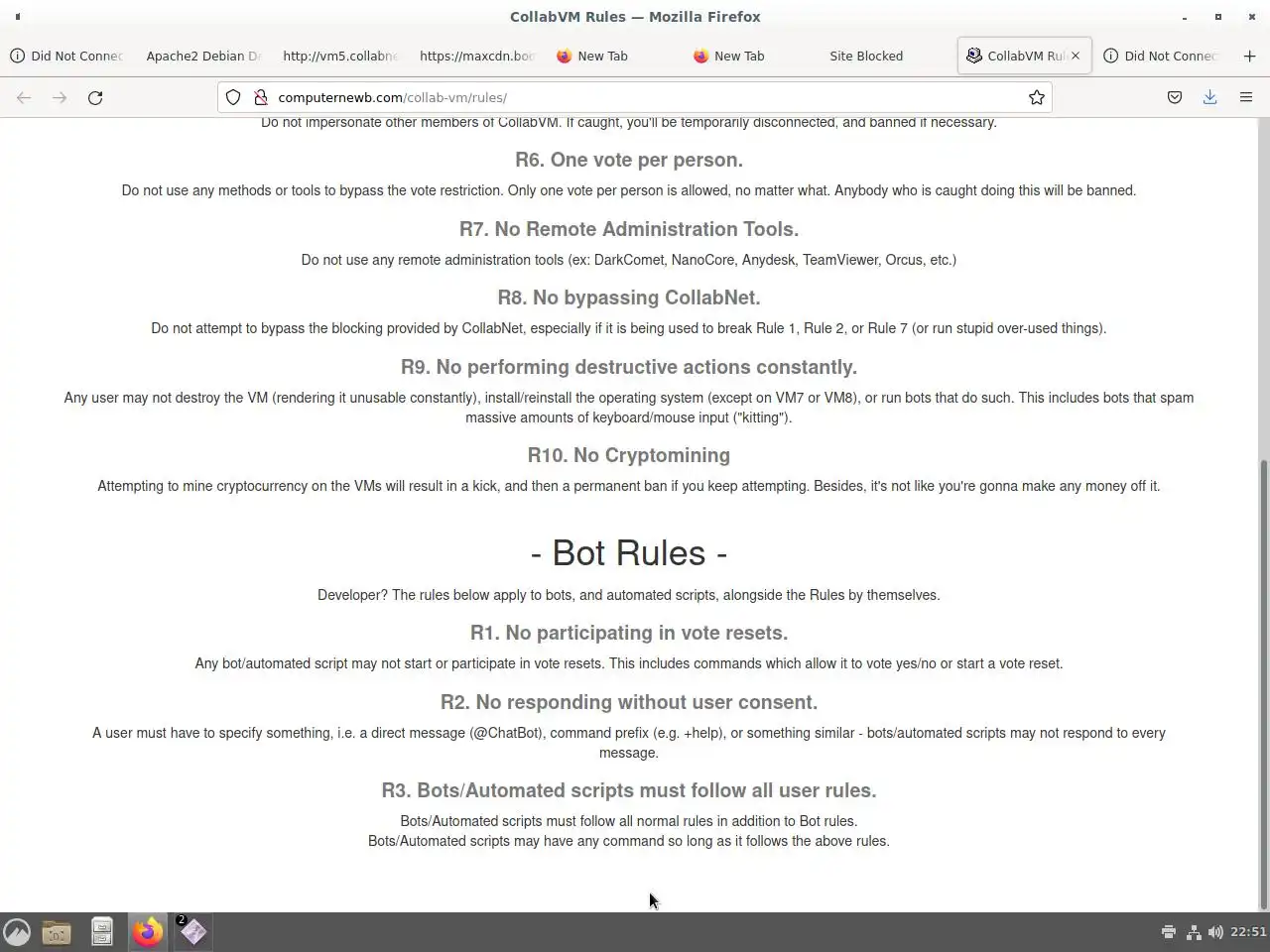1270x952 pixels.
Task: Open the diamond app with badge 2
Action: [x=192, y=932]
